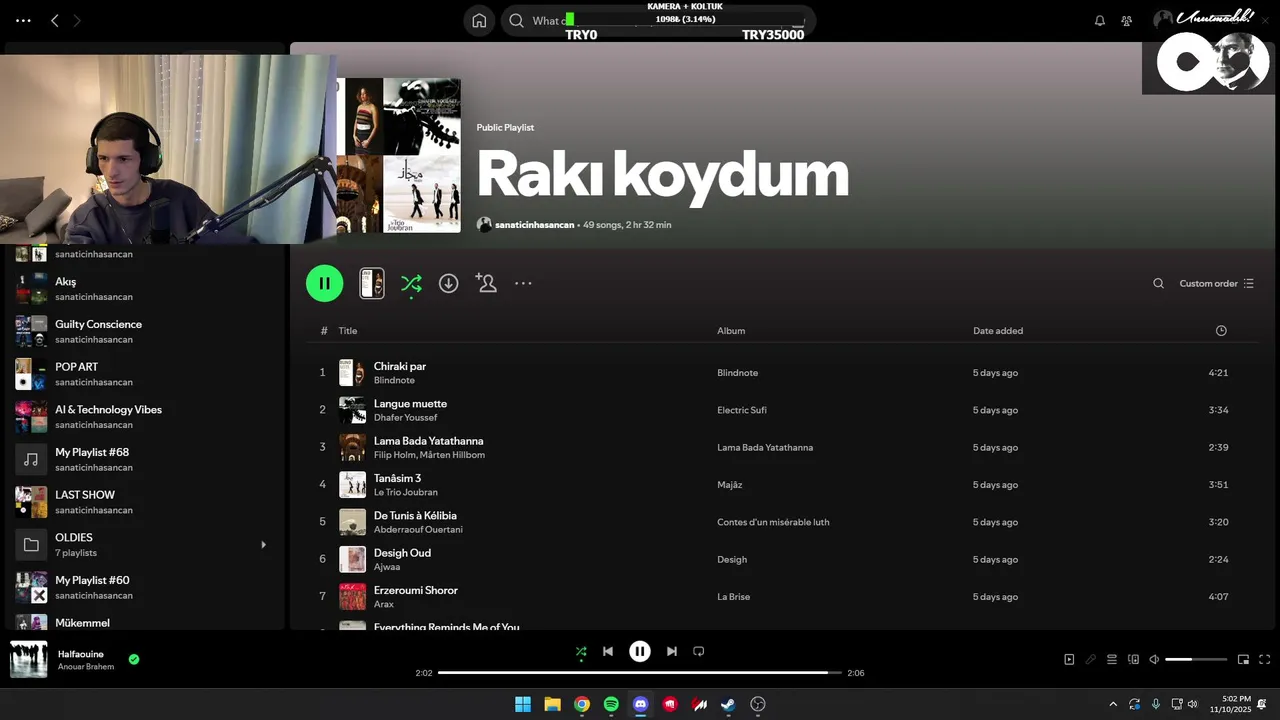Skip to the next track
Viewport: 1280px width, 720px height.
click(x=672, y=651)
